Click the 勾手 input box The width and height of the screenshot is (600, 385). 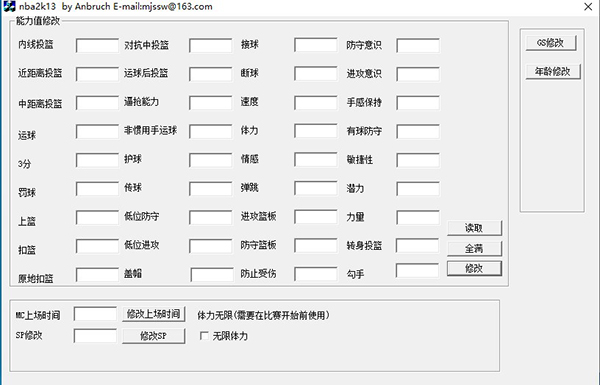click(x=417, y=270)
